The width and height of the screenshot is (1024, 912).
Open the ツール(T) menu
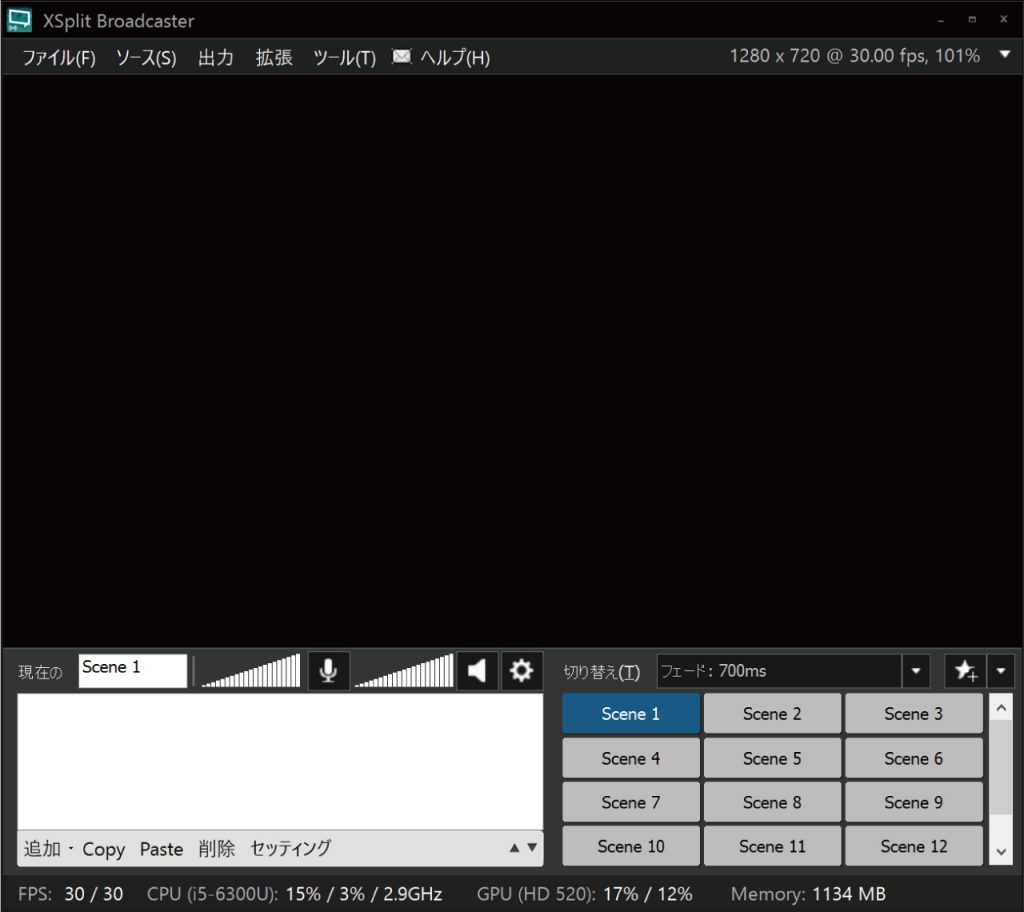coord(343,57)
